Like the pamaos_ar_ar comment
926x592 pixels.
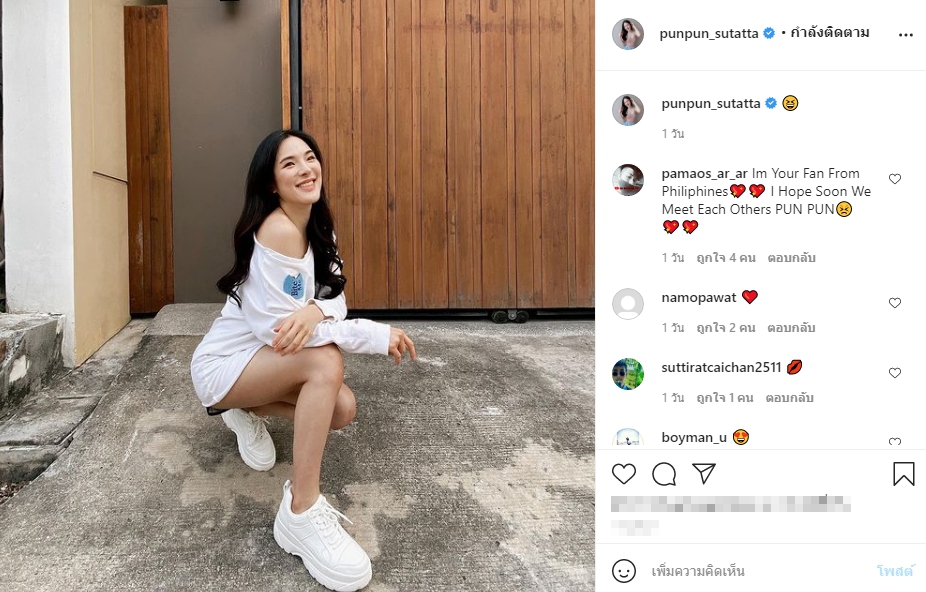(895, 179)
